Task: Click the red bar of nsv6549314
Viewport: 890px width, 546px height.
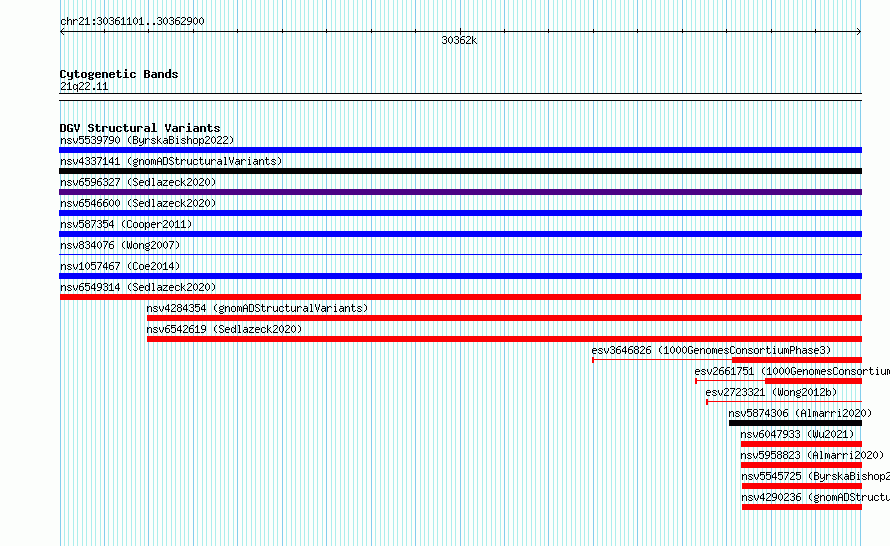Action: pos(460,297)
